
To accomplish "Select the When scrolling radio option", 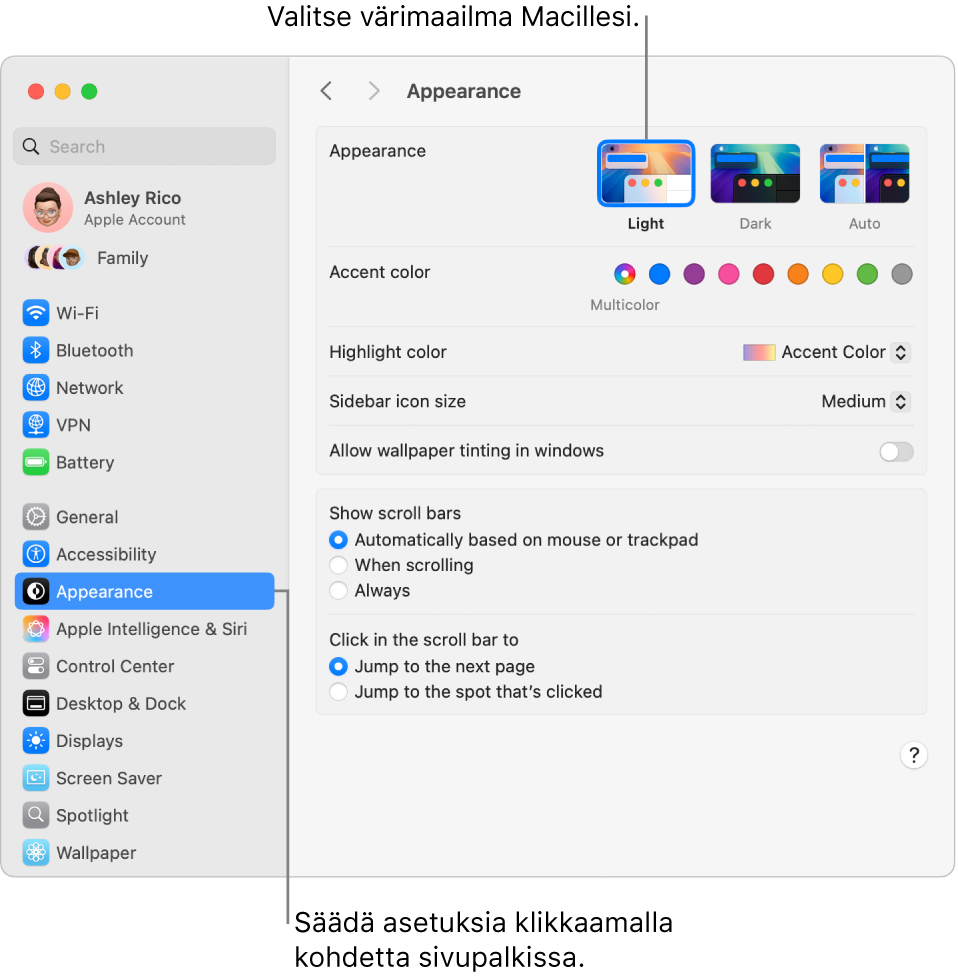I will coord(338,566).
